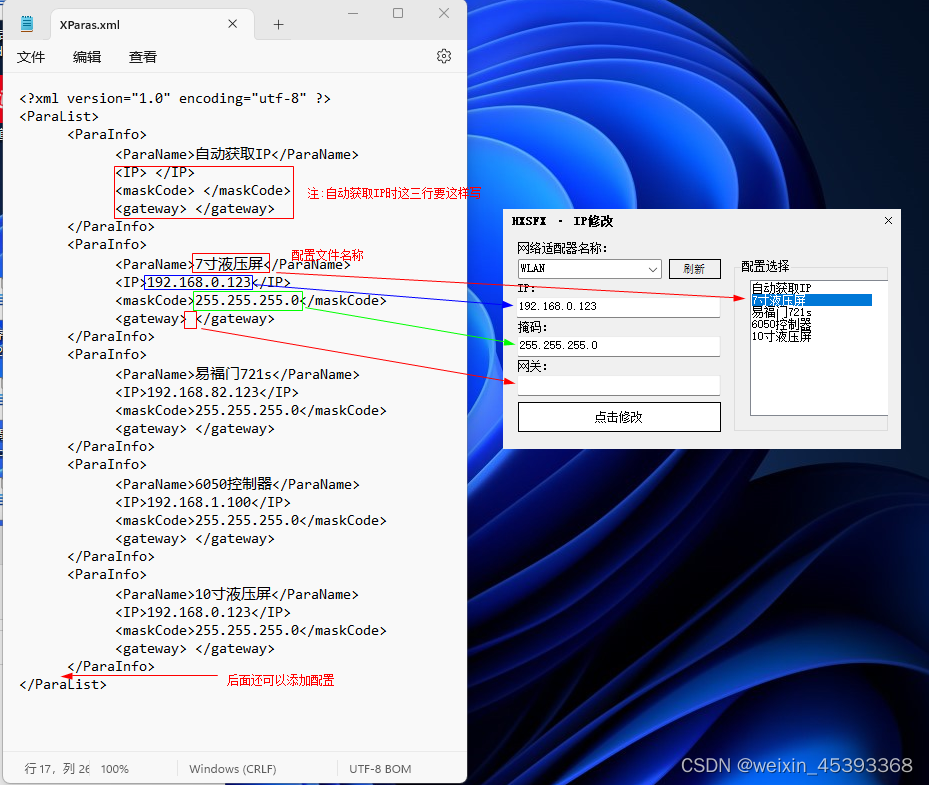The width and height of the screenshot is (929, 785).
Task: Click the 配置选择 group label
Action: tap(765, 266)
